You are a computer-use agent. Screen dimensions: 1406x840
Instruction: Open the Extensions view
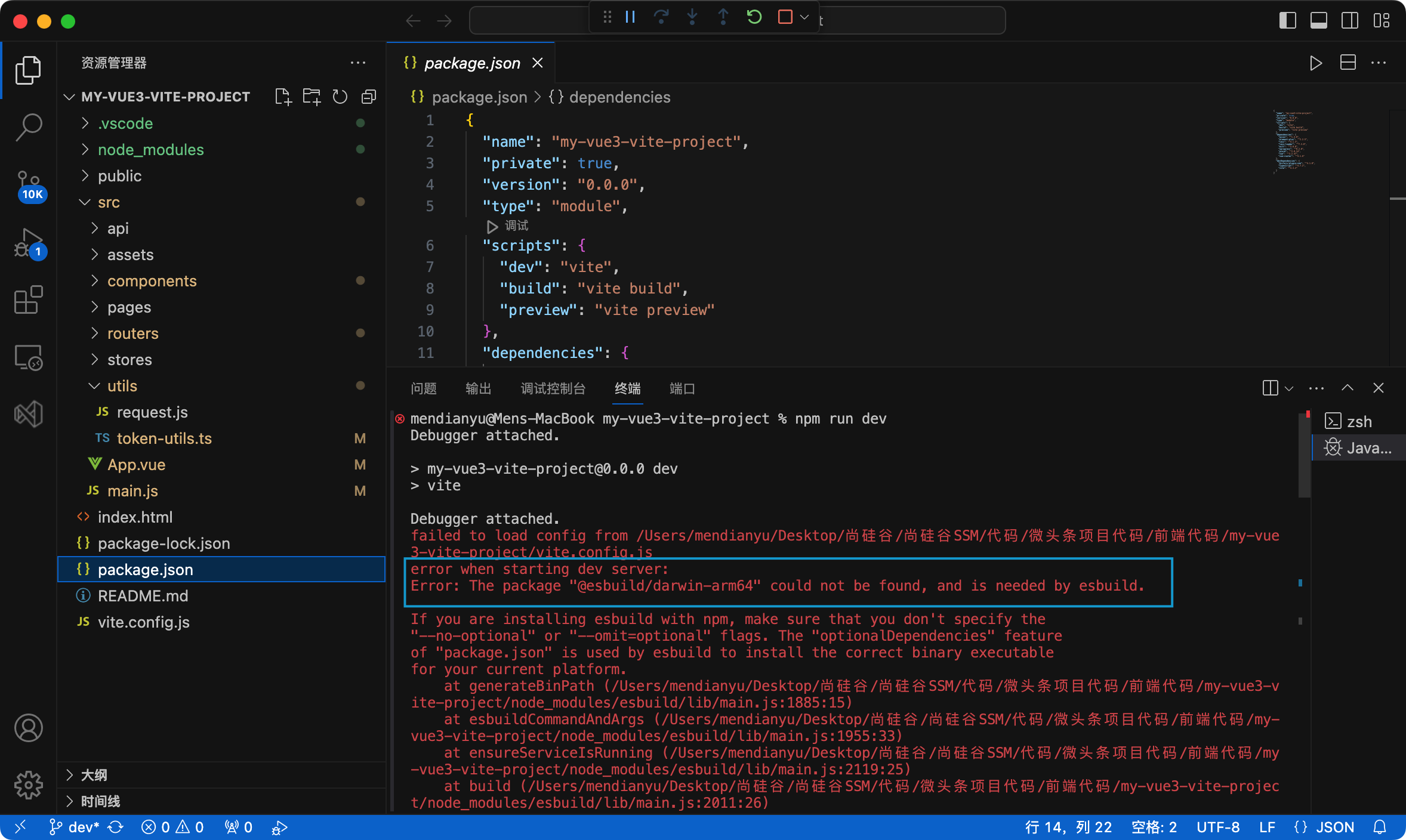[28, 299]
